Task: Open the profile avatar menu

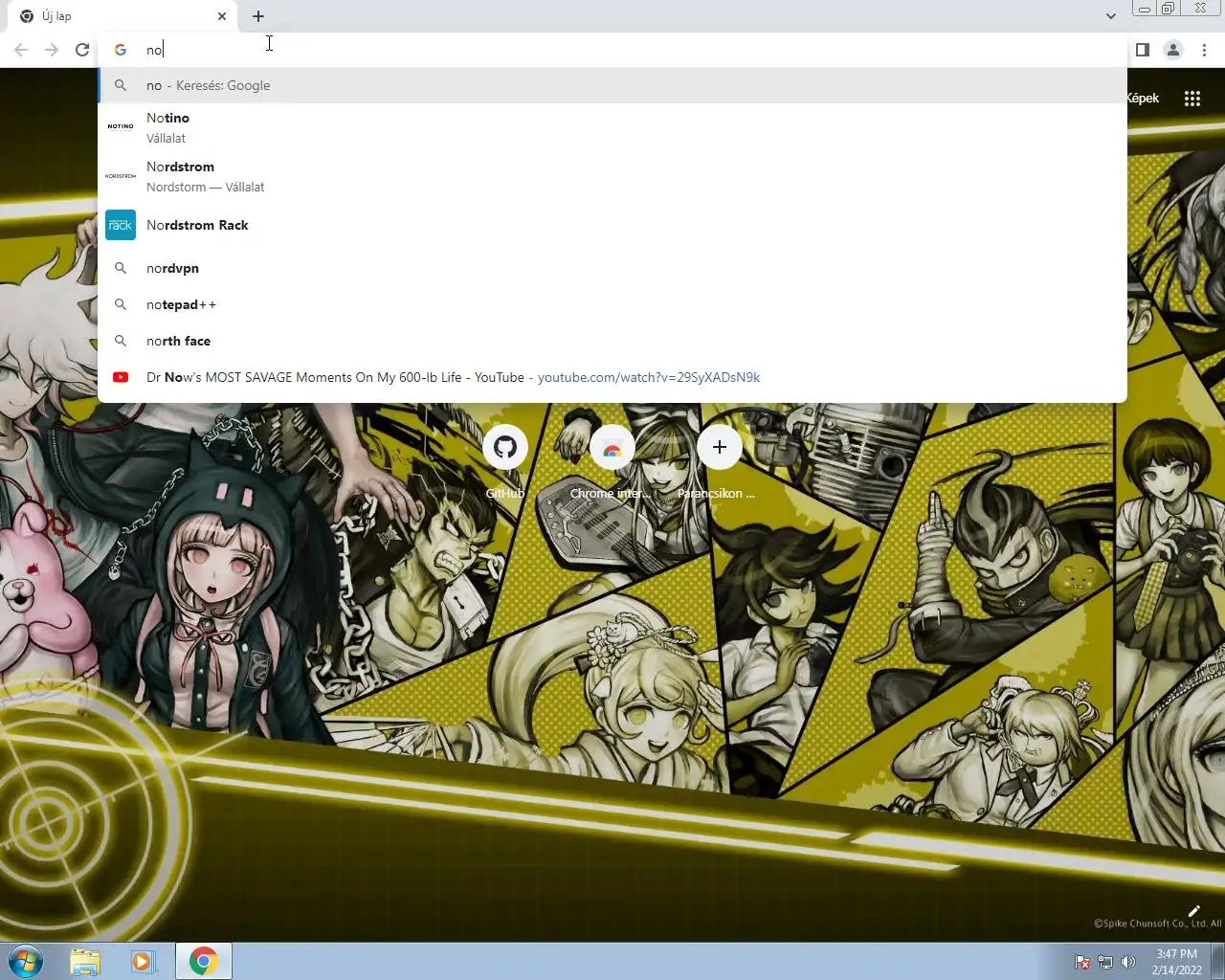Action: pos(1173,50)
